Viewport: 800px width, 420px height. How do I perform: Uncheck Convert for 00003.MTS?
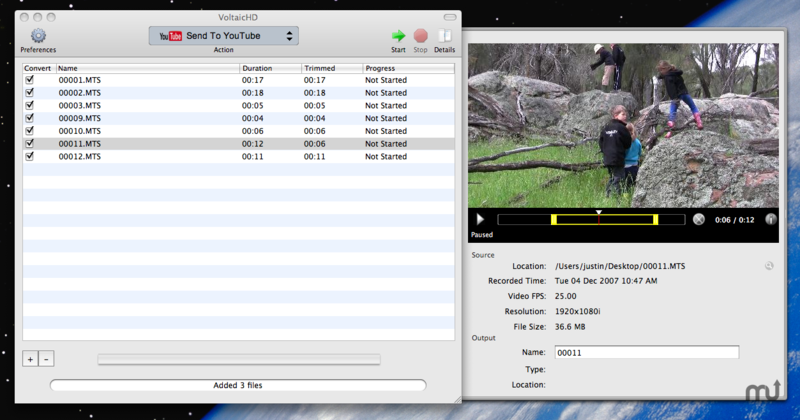30,105
